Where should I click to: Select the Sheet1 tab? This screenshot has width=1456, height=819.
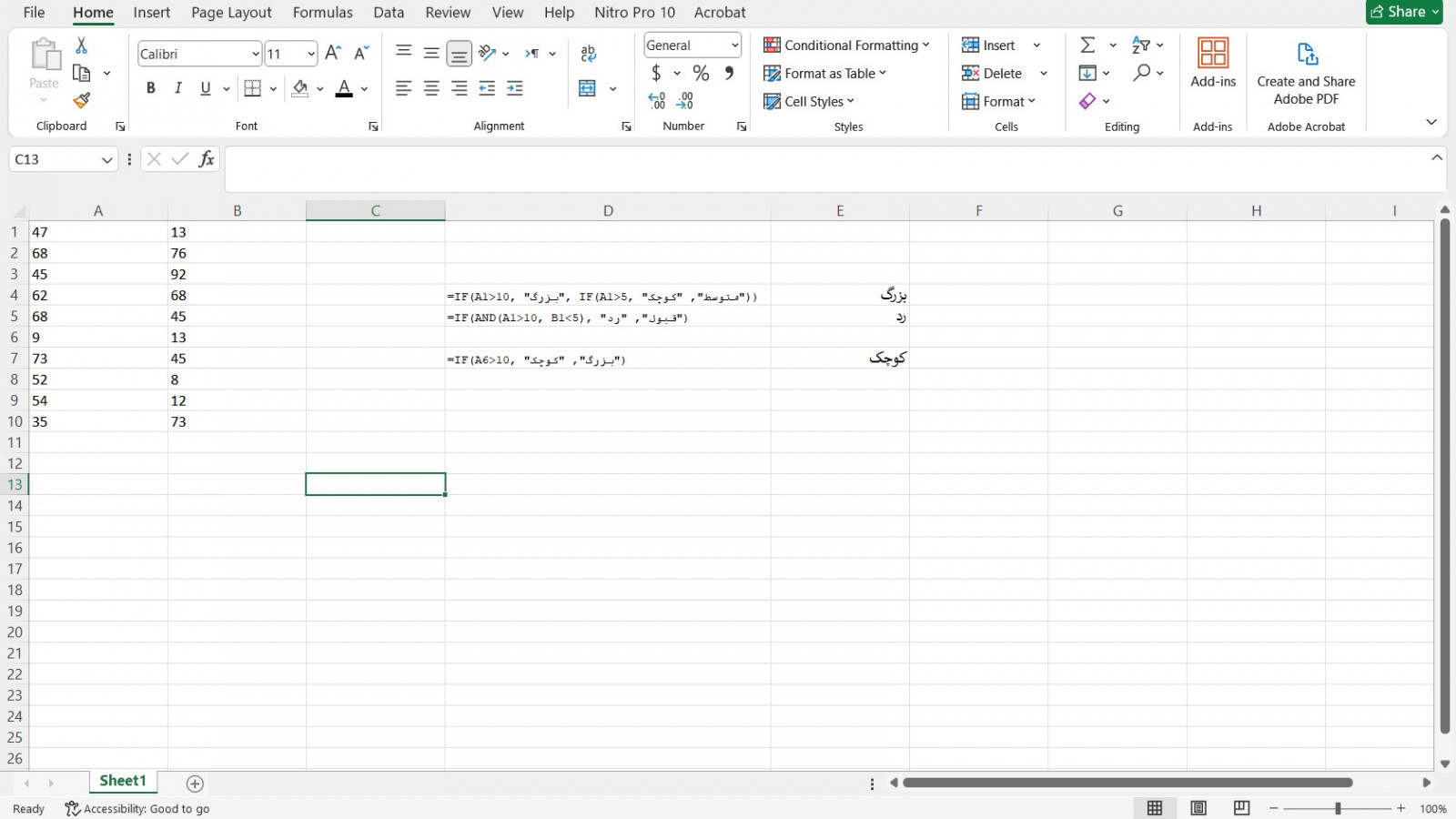click(123, 781)
